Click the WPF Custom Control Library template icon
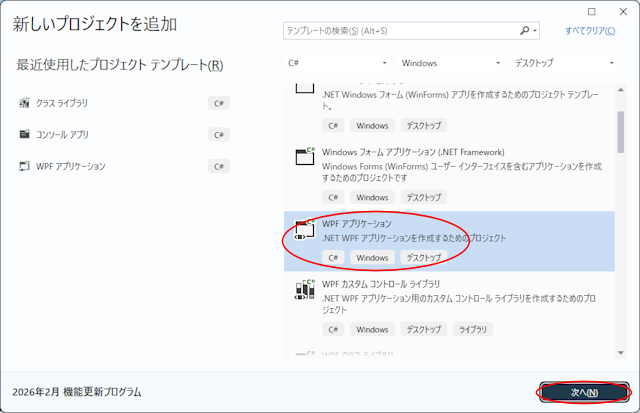The width and height of the screenshot is (640, 413). click(x=305, y=290)
